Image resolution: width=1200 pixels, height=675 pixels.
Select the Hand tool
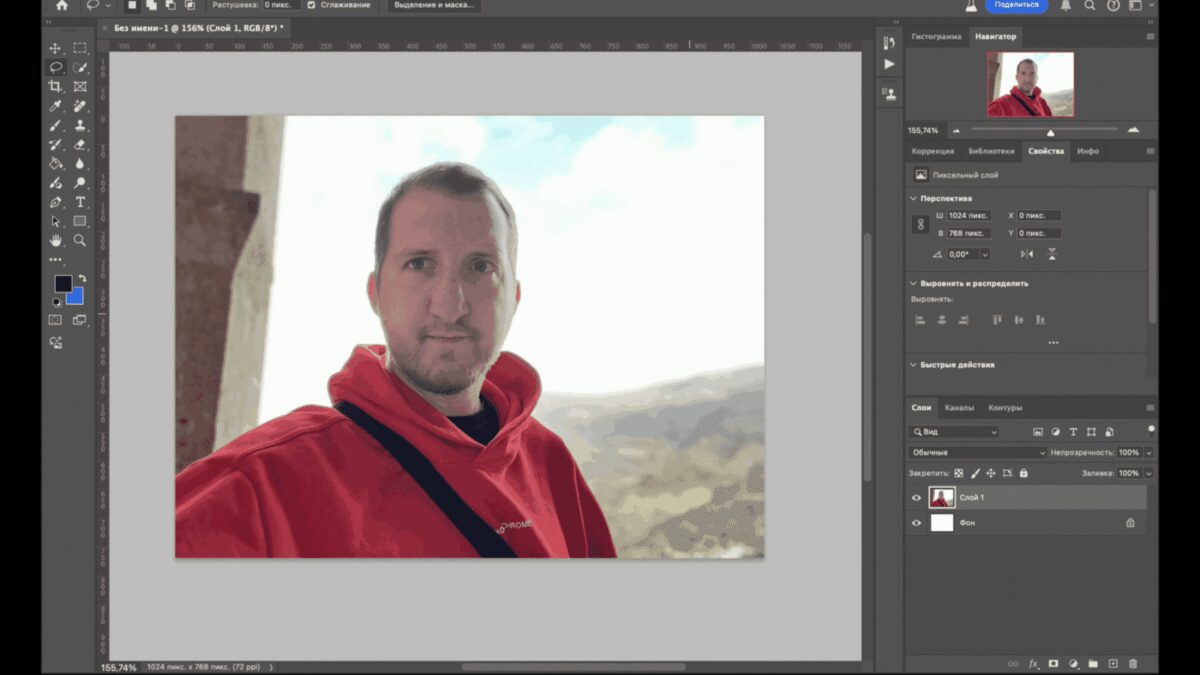[x=55, y=240]
